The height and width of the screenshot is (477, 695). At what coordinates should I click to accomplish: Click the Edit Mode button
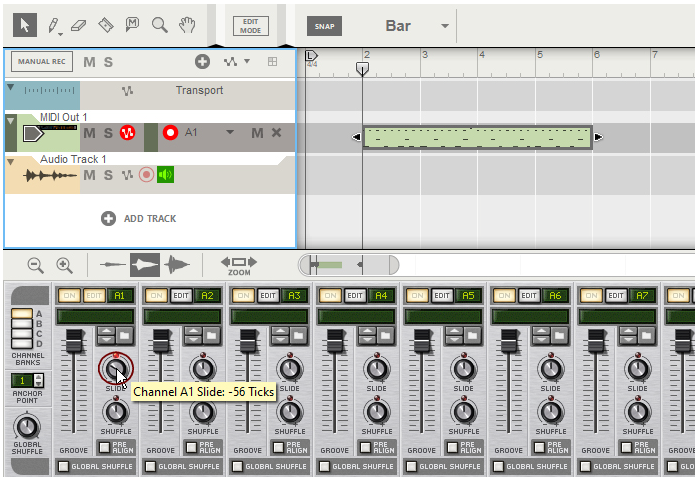coord(251,26)
